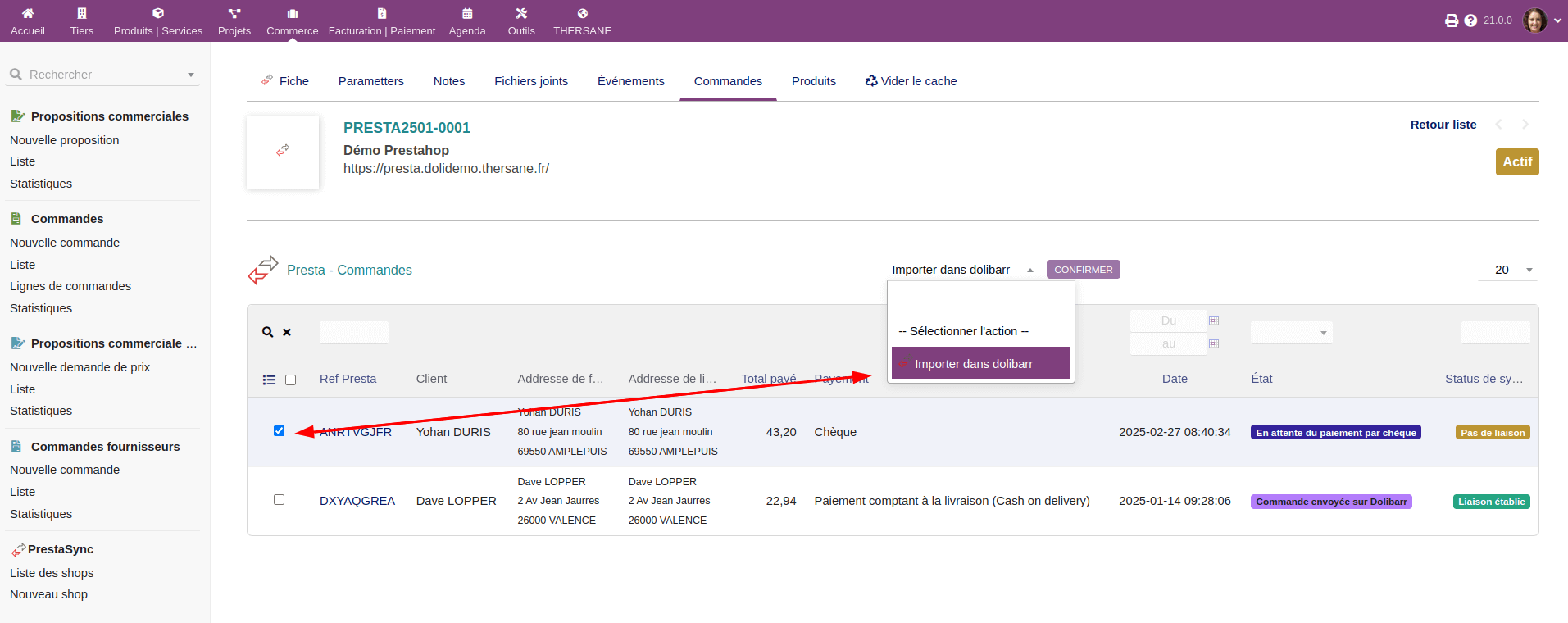This screenshot has height=623, width=1568.
Task: Open the Tiers module icon
Action: (81, 14)
